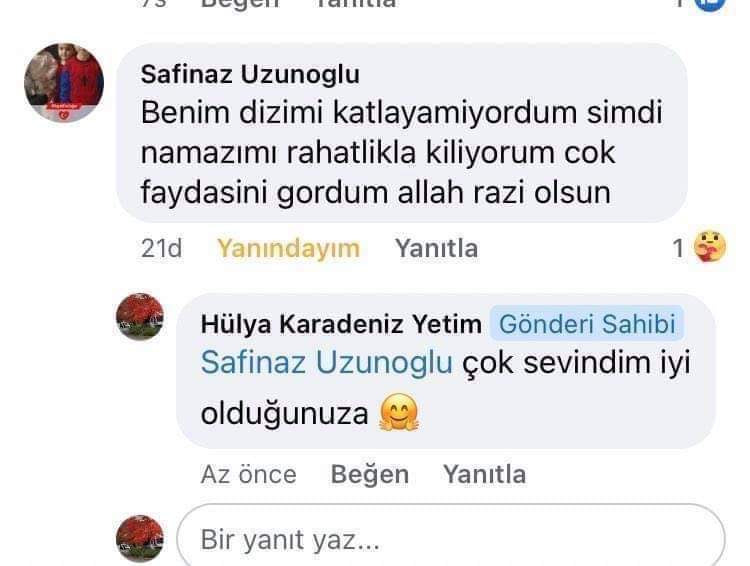
Task: Select Safinaz's comment text bubble
Action: click(402, 133)
